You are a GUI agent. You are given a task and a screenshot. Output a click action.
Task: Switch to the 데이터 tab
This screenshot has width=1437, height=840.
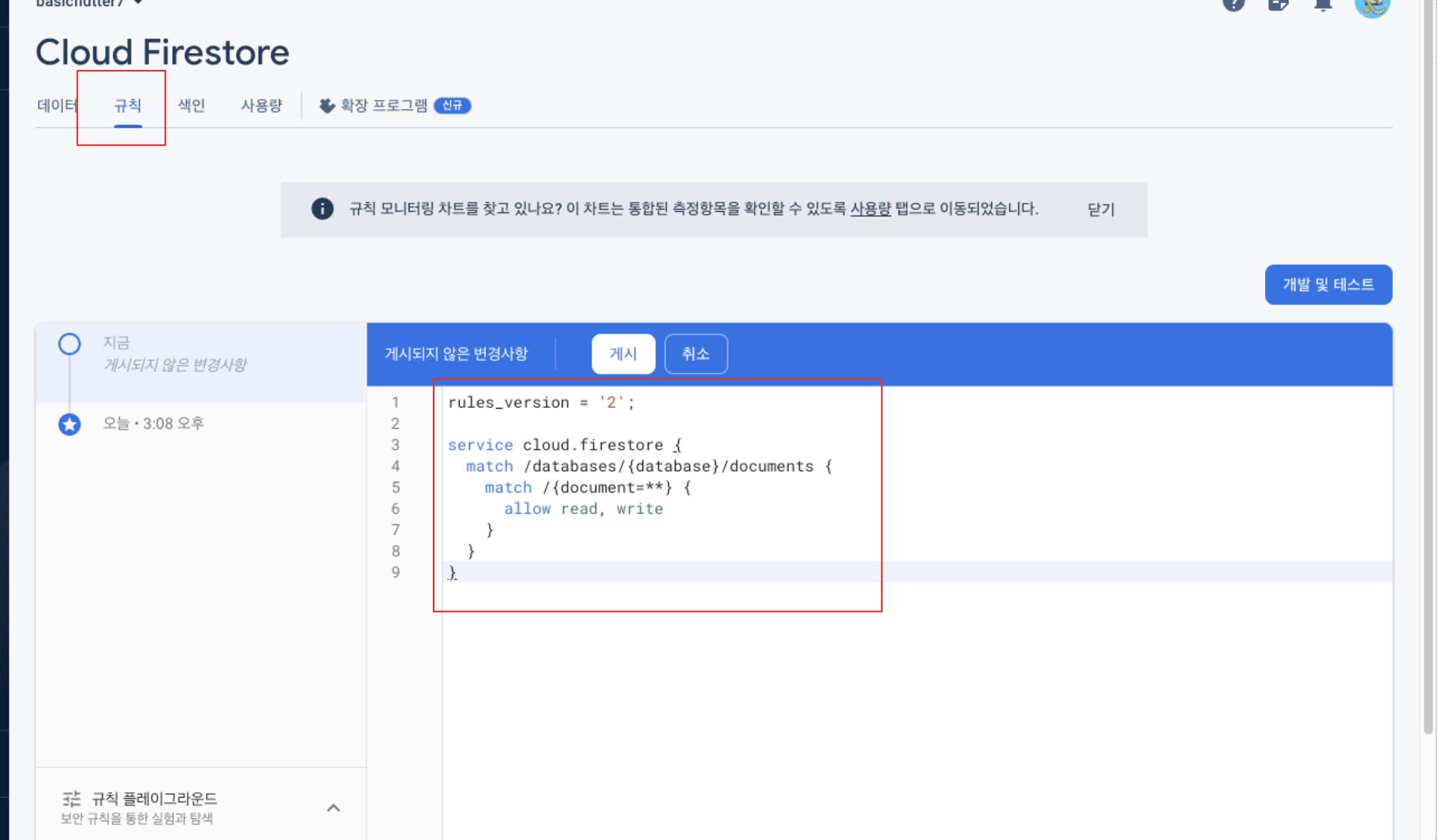pyautogui.click(x=57, y=106)
